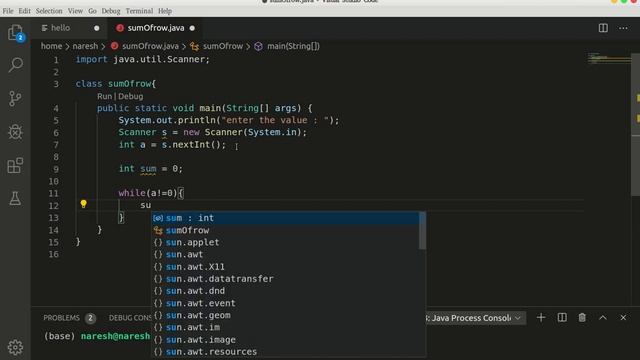The width and height of the screenshot is (640, 360).
Task: Open the Source Control view icon
Action: 15,98
